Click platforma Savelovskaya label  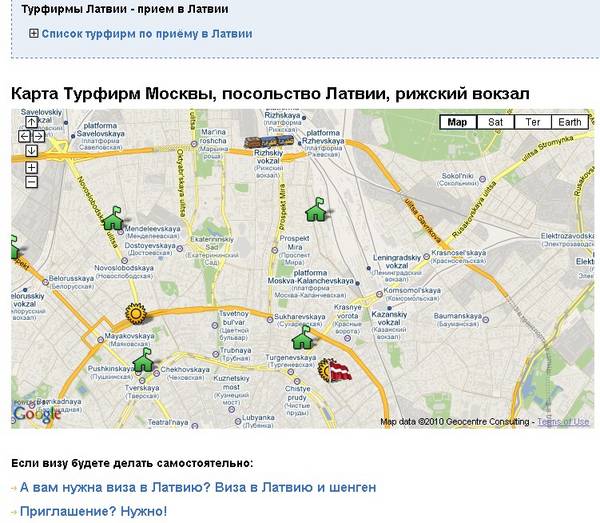[x=100, y=136]
